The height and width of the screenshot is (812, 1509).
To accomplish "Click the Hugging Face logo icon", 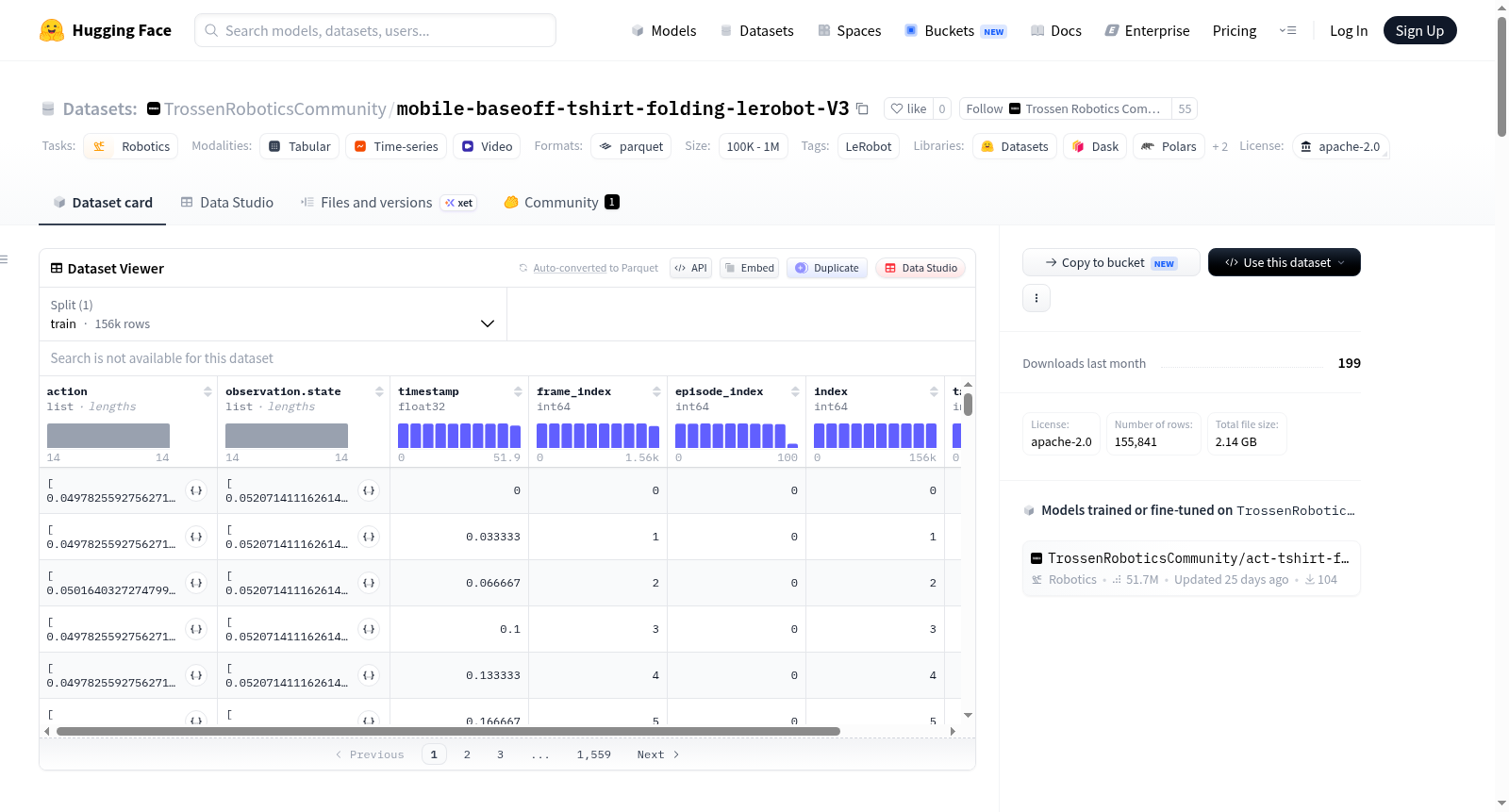I will coord(52,30).
